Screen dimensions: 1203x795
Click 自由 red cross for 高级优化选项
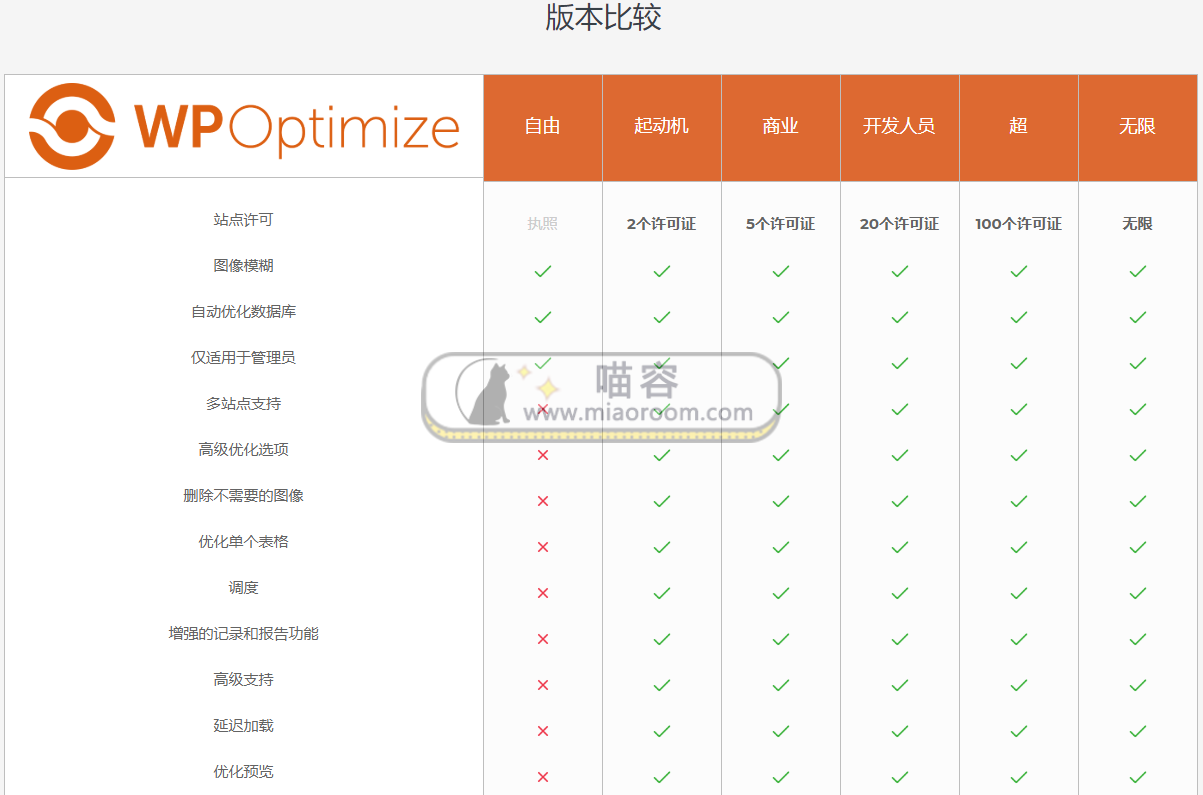(x=543, y=455)
